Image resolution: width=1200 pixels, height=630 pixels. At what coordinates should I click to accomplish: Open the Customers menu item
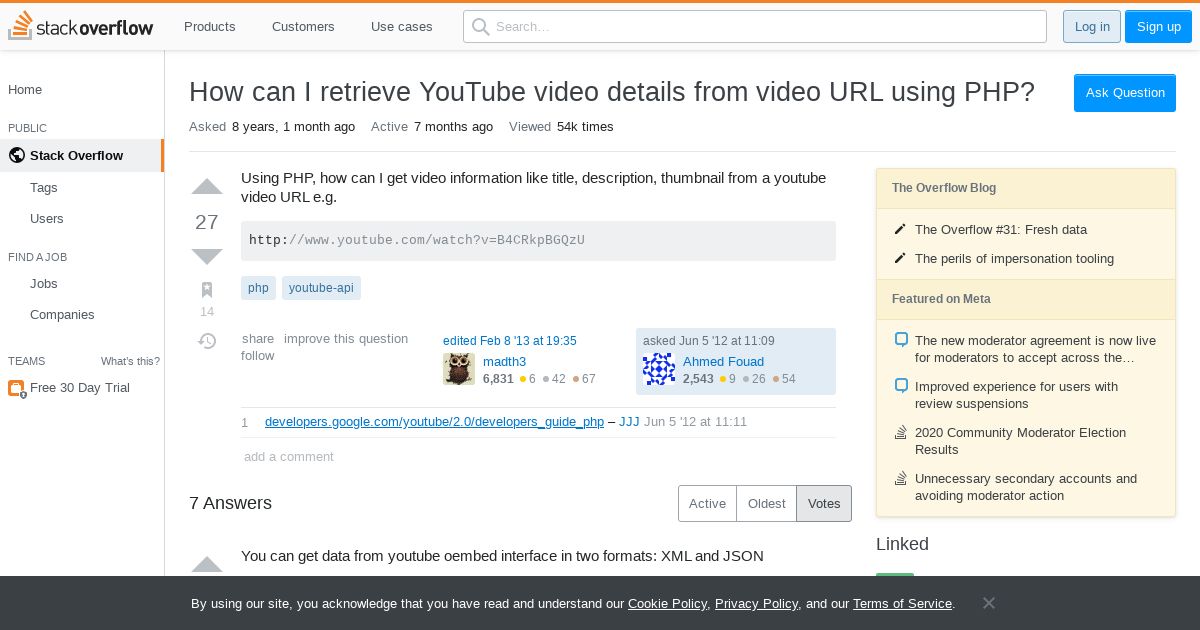point(303,26)
